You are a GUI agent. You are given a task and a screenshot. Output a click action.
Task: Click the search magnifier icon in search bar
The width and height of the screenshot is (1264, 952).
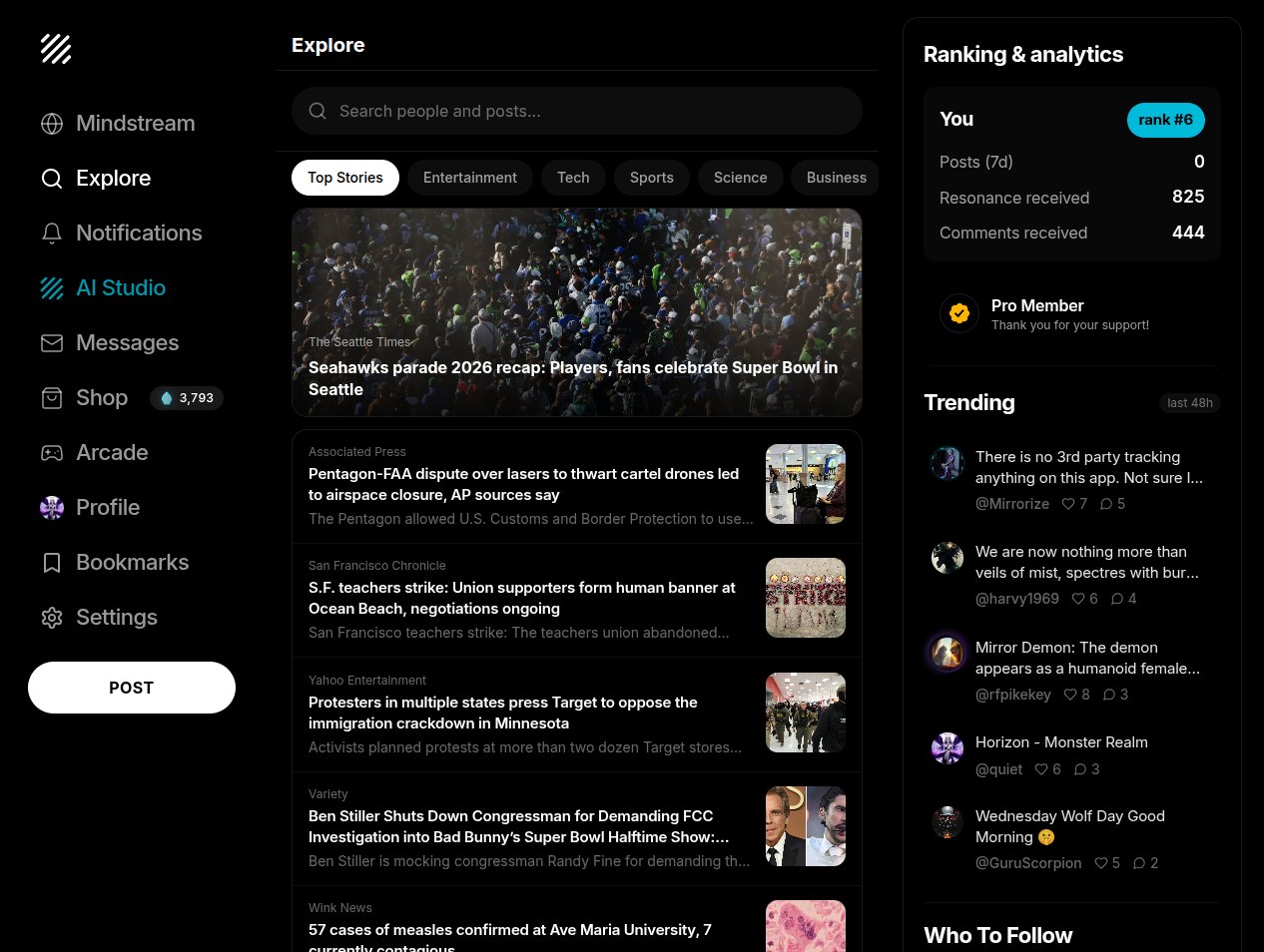click(317, 111)
